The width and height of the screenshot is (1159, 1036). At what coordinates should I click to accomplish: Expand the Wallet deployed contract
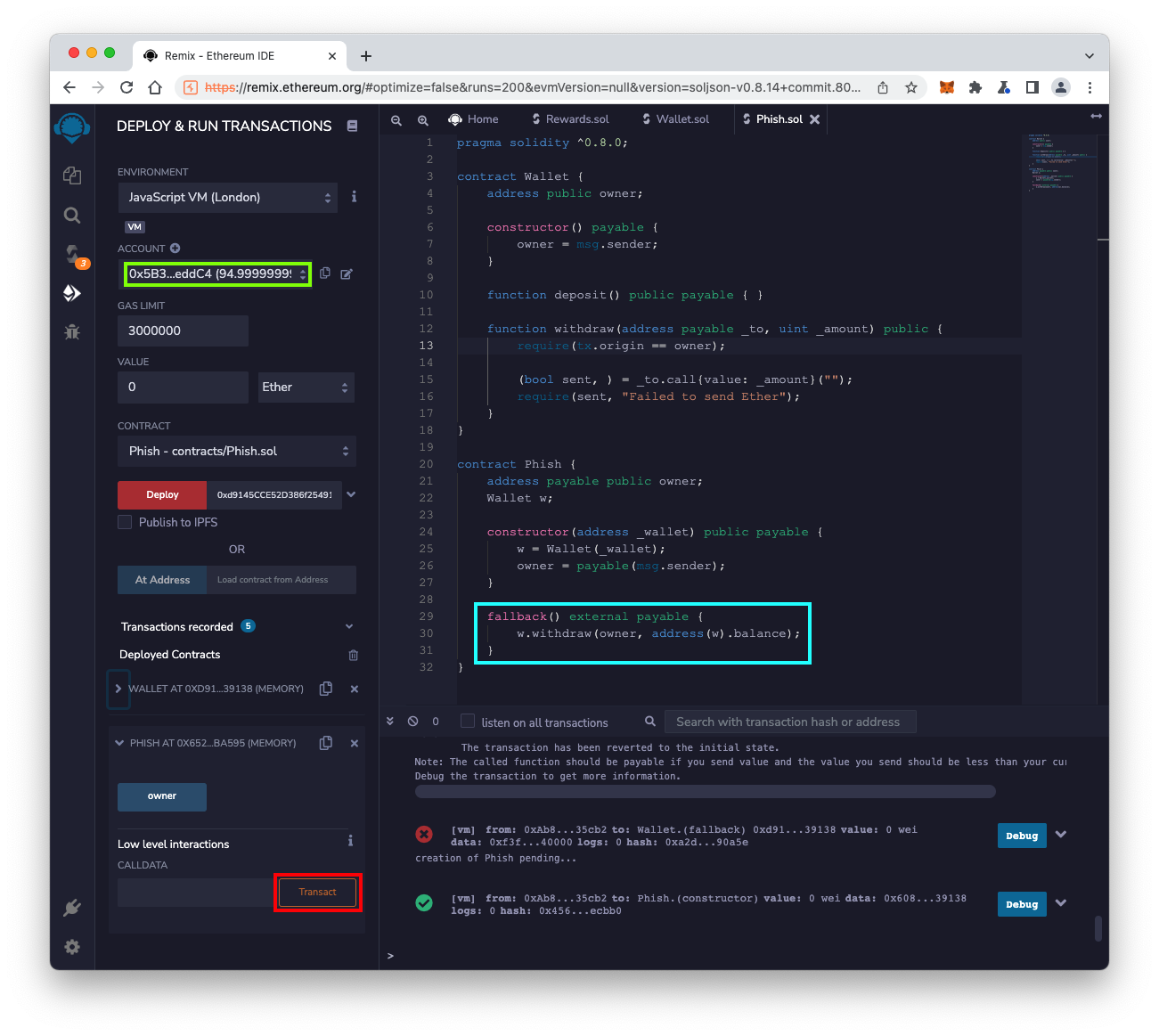[x=118, y=689]
